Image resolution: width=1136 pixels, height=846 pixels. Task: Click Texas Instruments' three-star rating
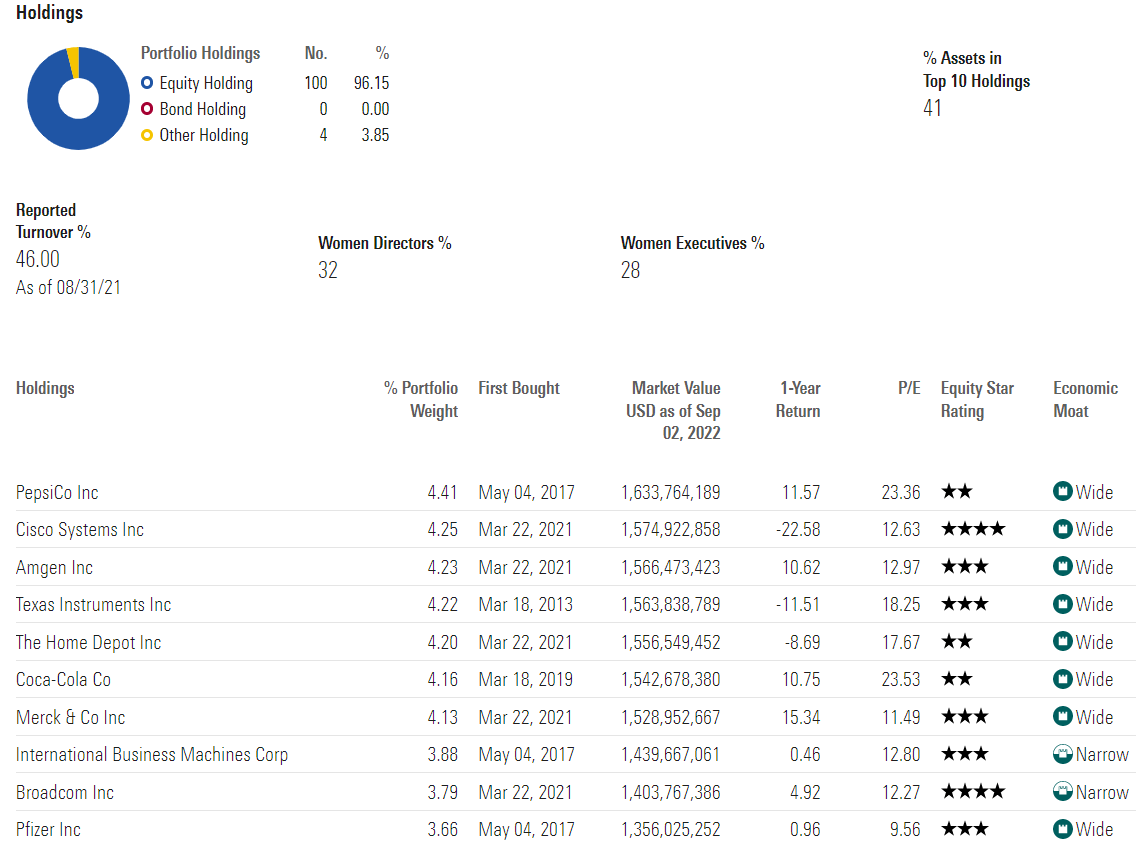click(965, 604)
